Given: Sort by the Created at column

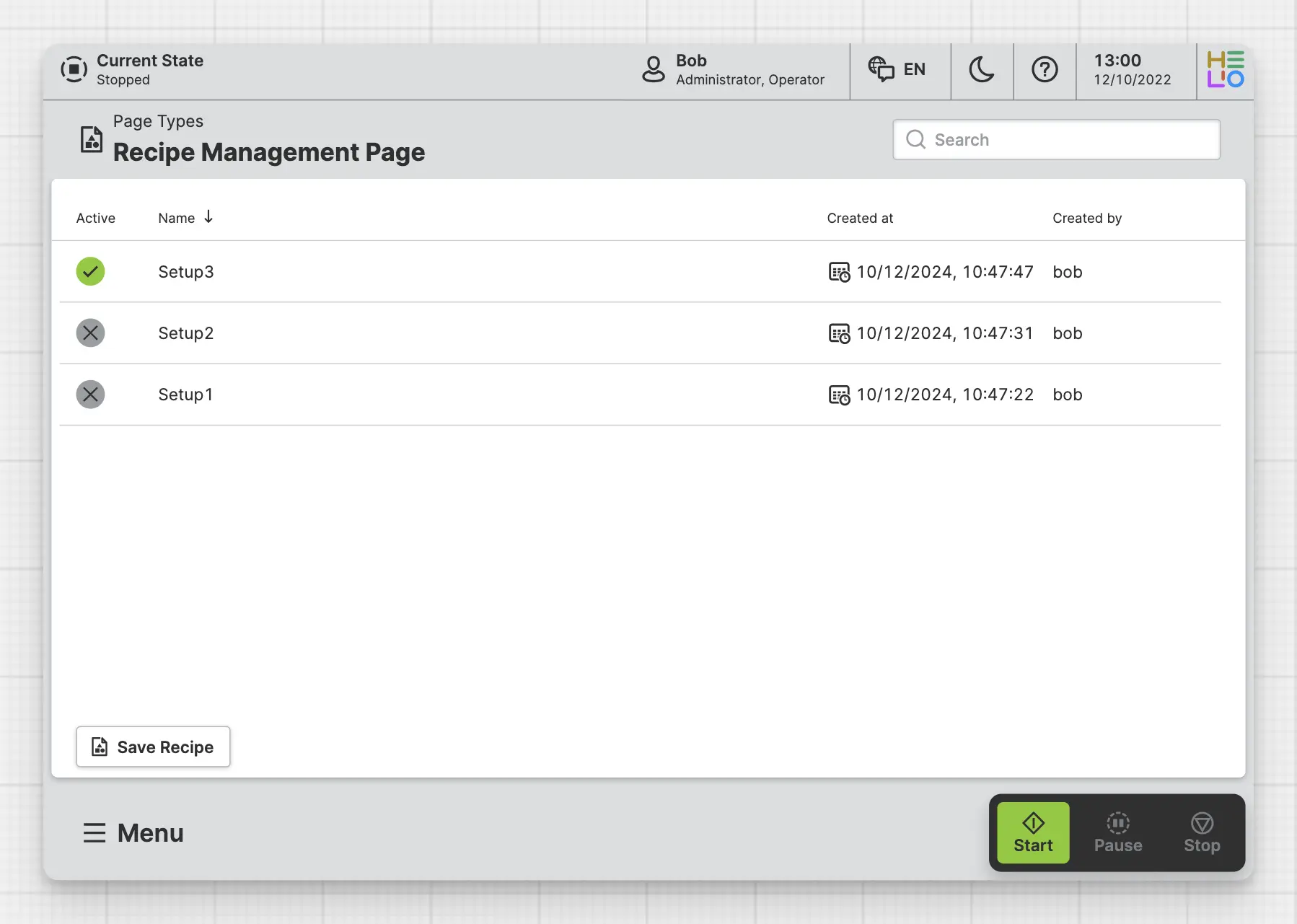Looking at the screenshot, I should click(860, 219).
